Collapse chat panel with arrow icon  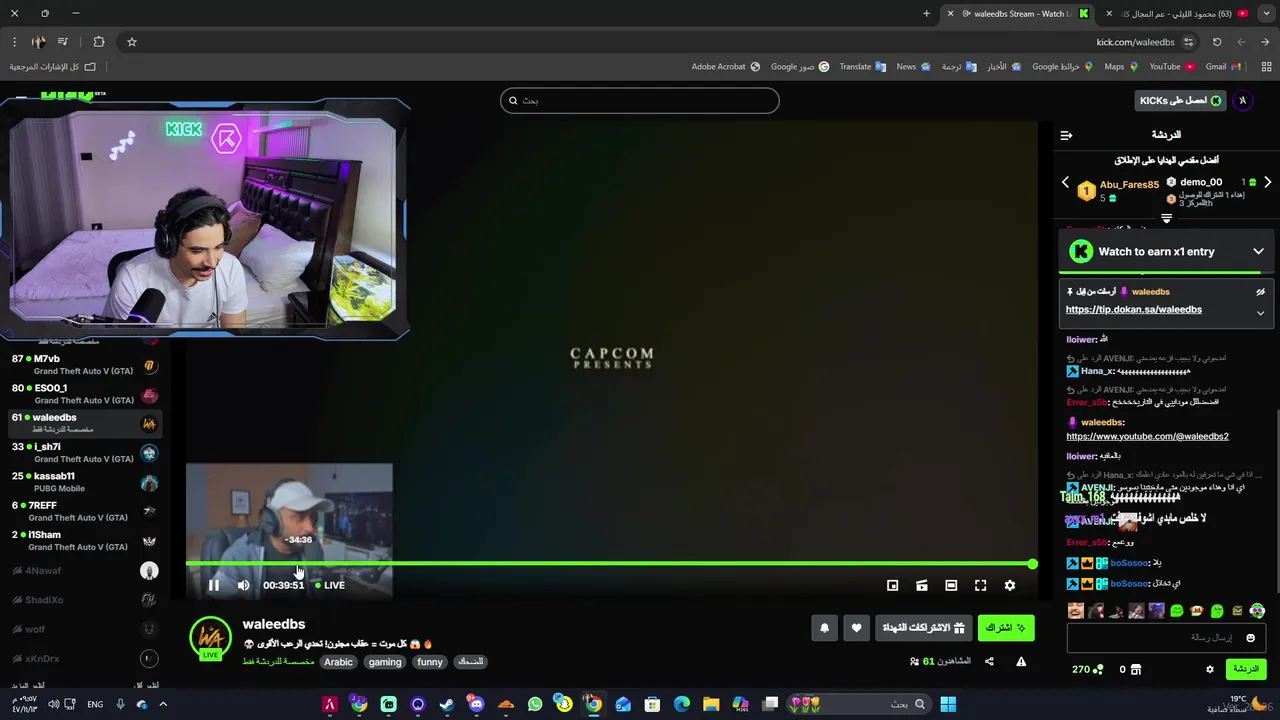coord(1066,135)
